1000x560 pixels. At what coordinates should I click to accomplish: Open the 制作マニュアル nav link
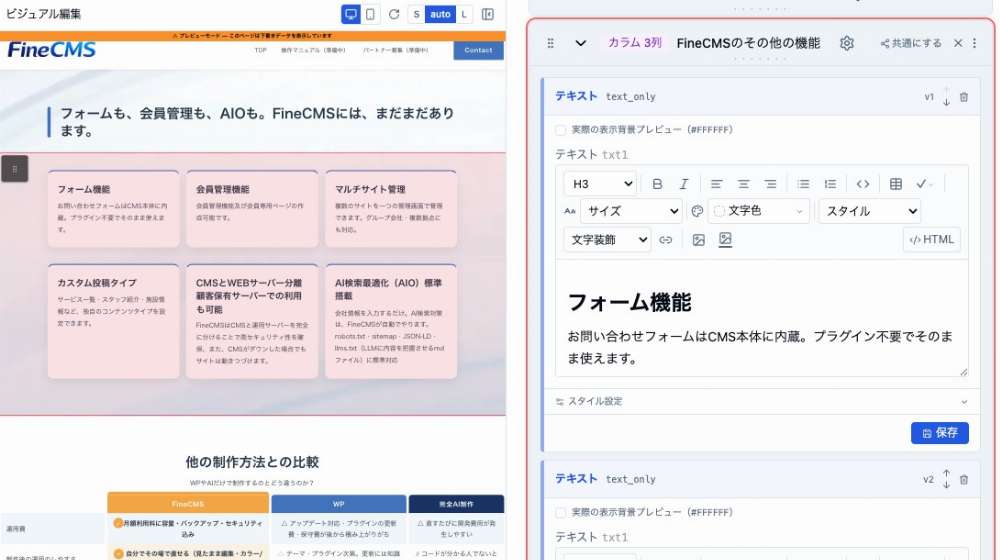[x=313, y=50]
